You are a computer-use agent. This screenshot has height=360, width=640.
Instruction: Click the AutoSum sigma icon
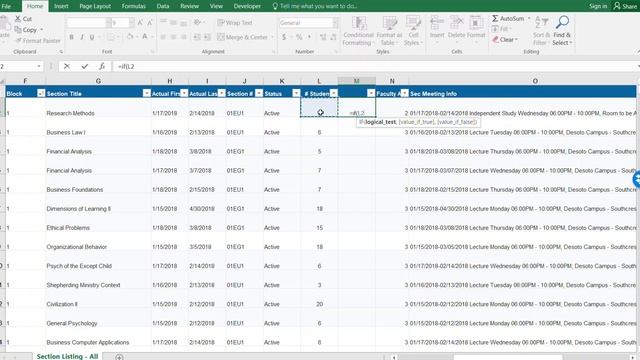pos(495,19)
